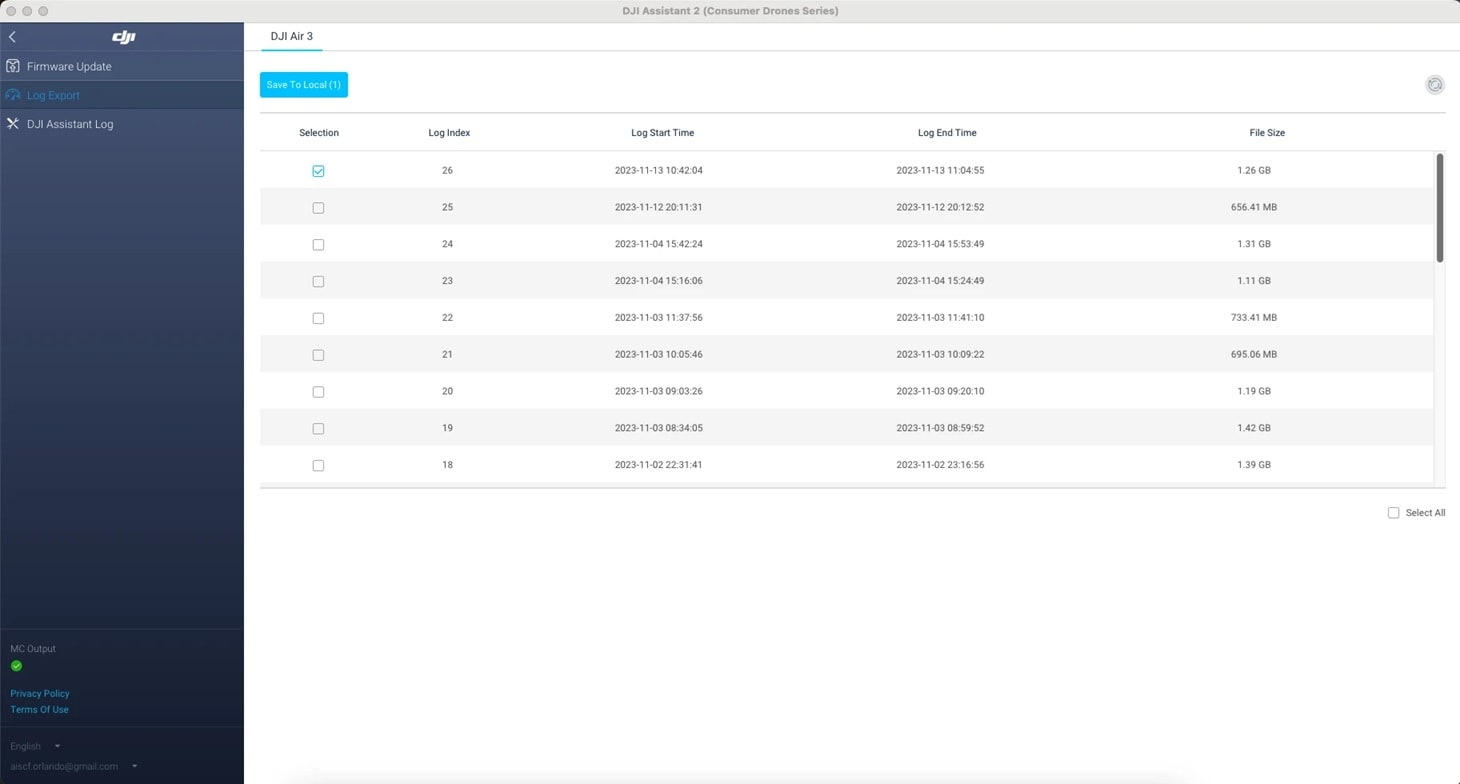Click the DJI logo at the top
The width and height of the screenshot is (1460, 784).
123,37
